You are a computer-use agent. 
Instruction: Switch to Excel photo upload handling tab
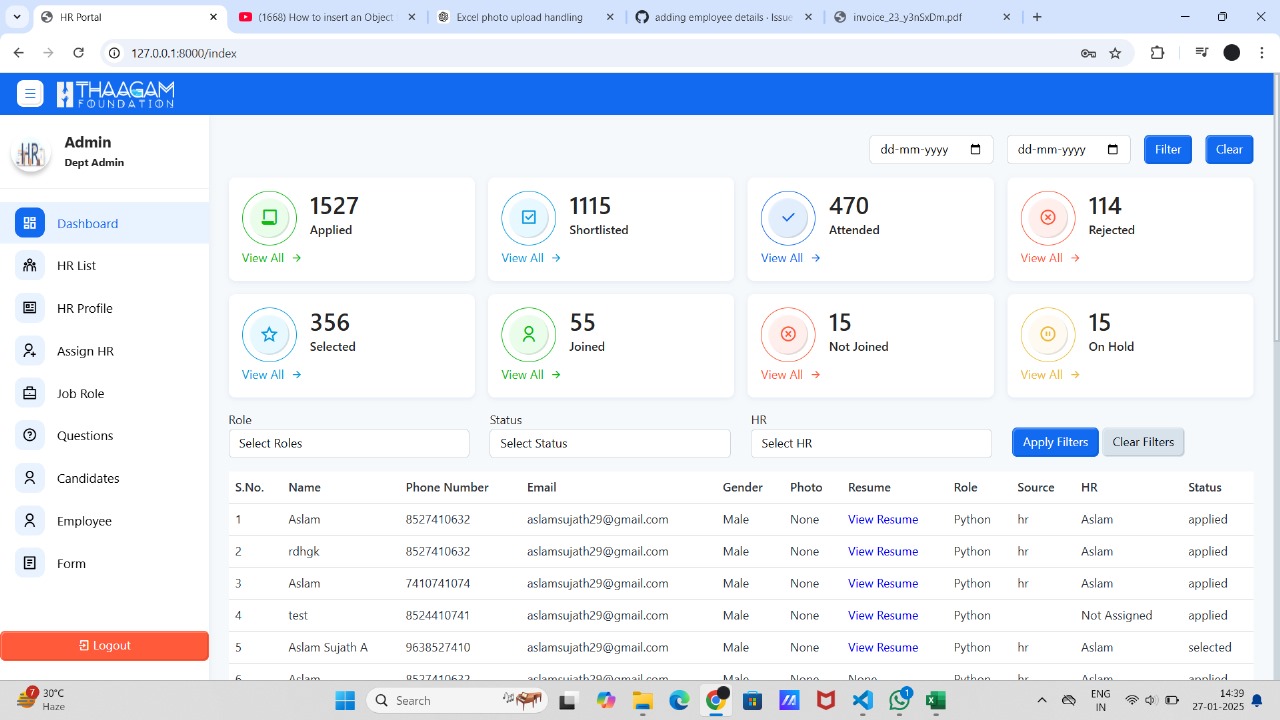525,17
